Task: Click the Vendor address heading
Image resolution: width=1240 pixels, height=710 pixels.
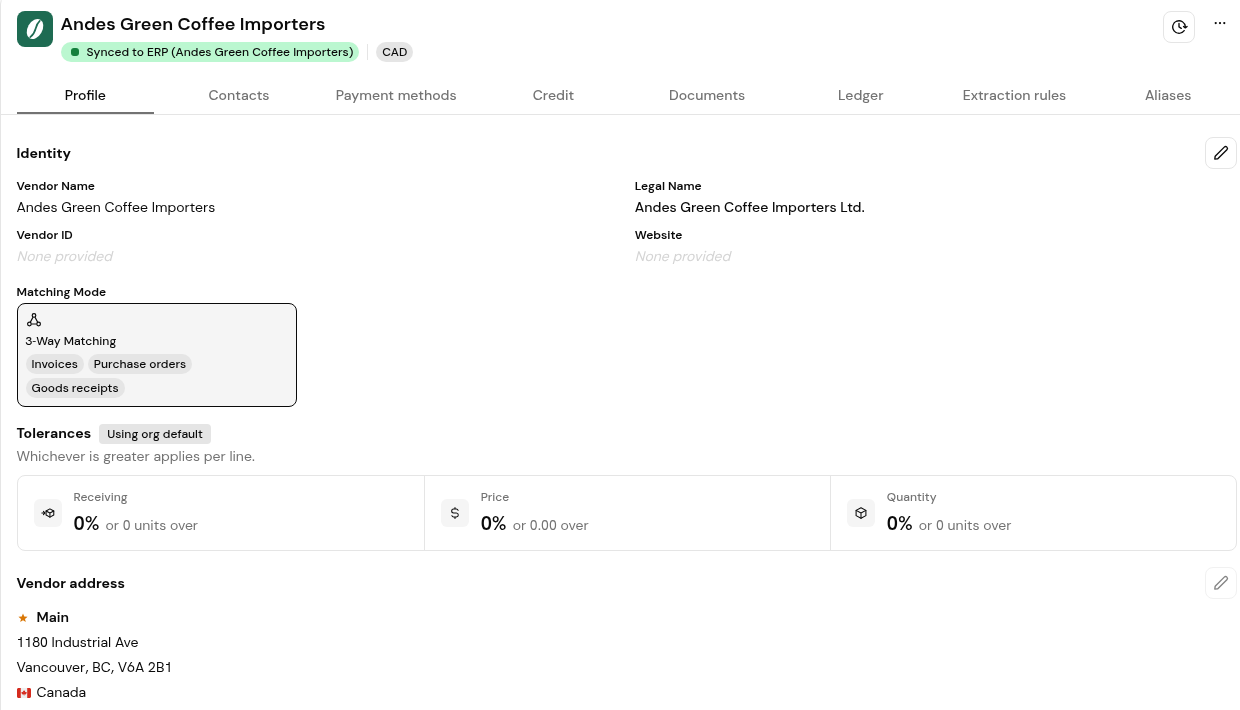Action: coord(71,583)
